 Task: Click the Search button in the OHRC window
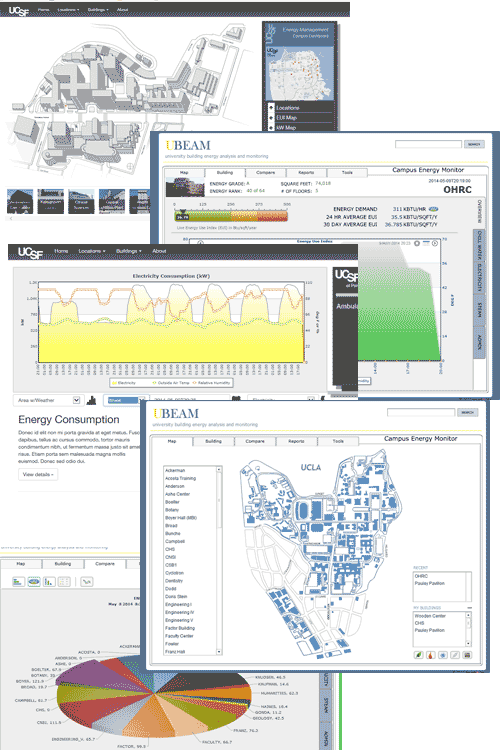pyautogui.click(x=474, y=144)
